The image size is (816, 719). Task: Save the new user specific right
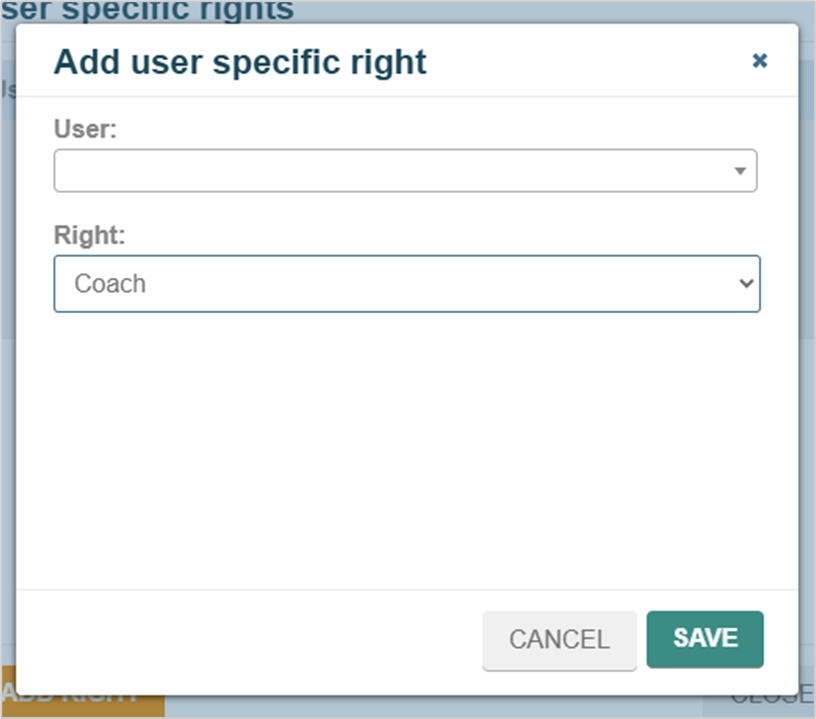pos(705,639)
